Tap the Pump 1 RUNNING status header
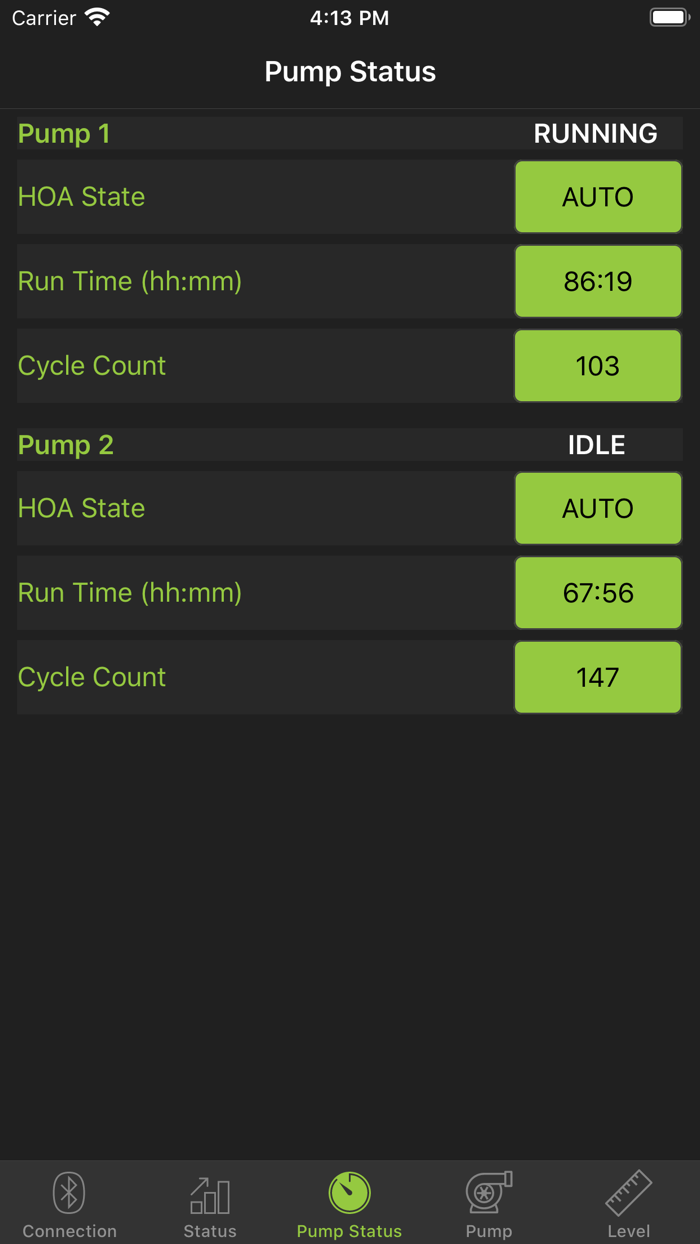 595,134
